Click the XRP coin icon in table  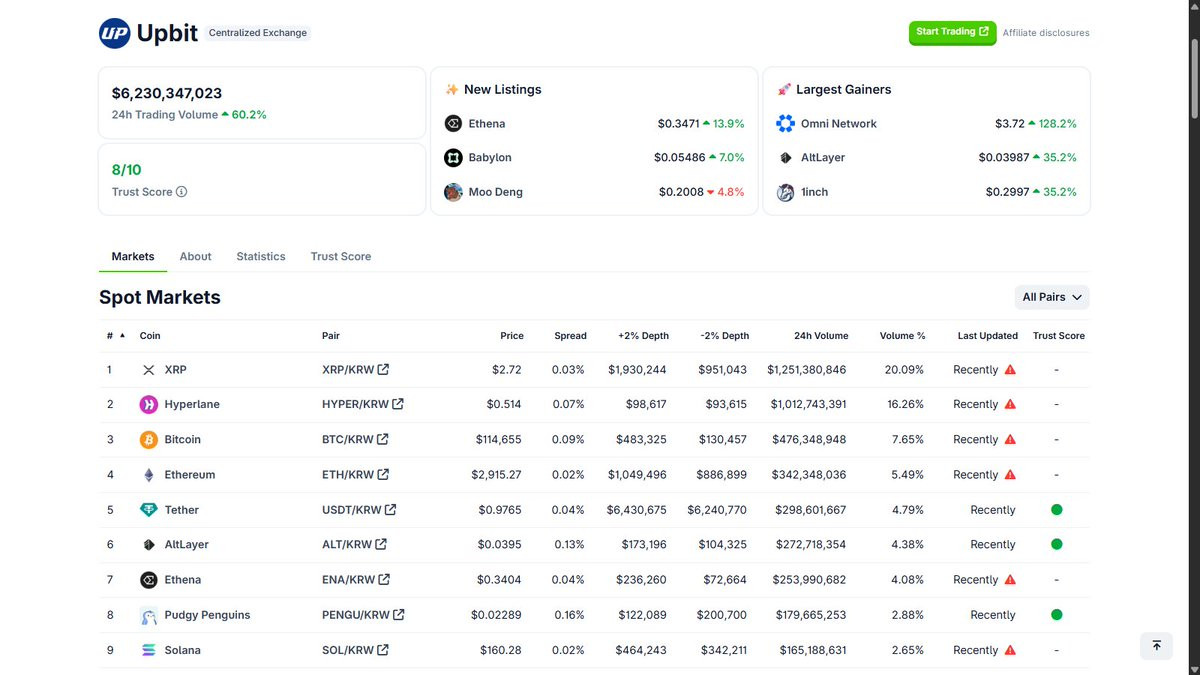pyautogui.click(x=149, y=370)
